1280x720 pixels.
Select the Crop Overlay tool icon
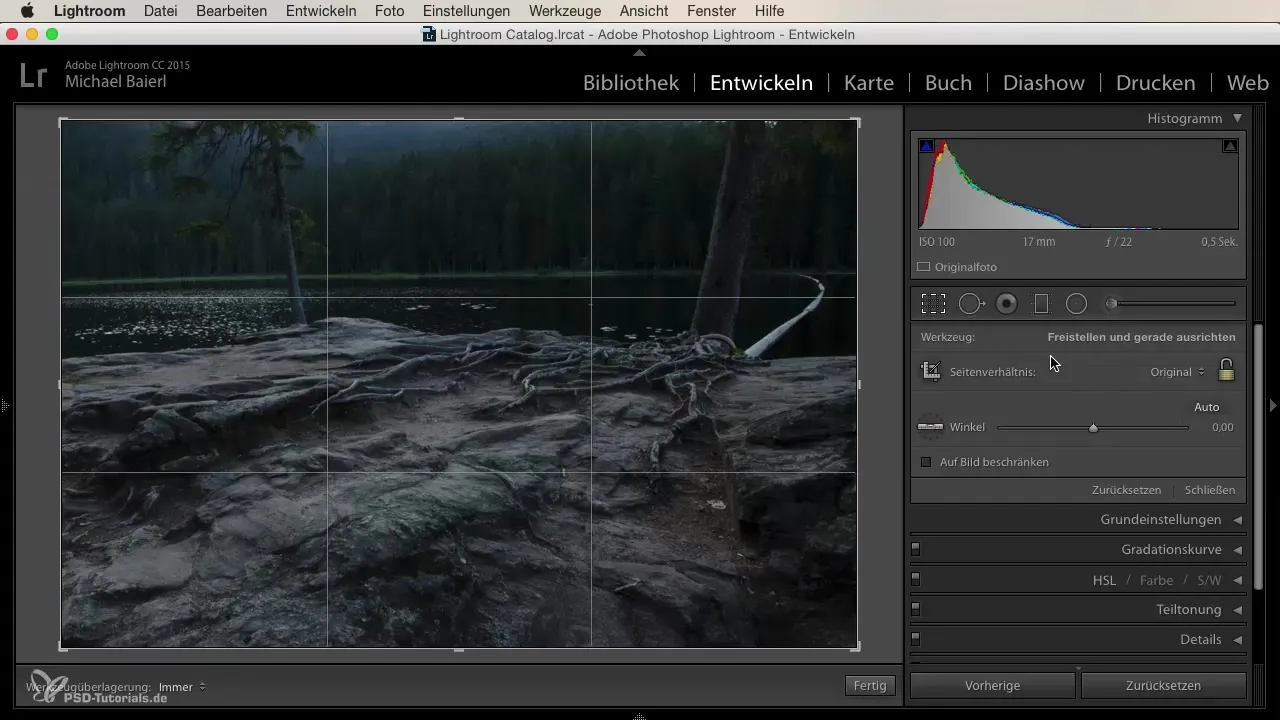tap(933, 303)
